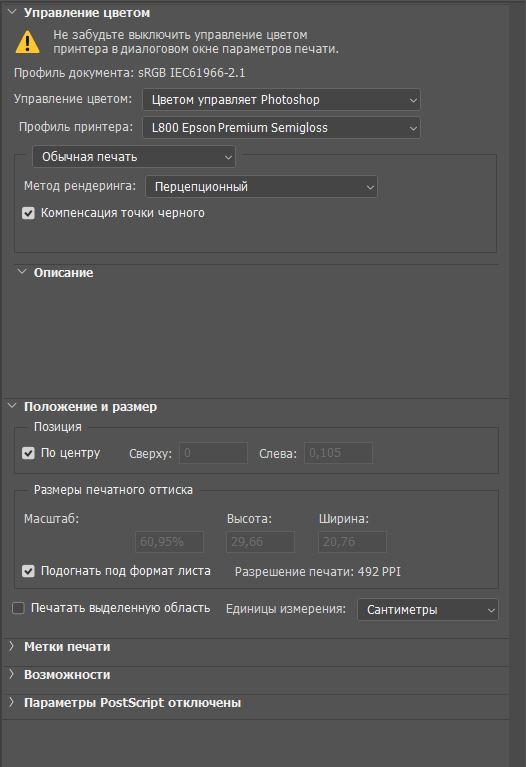This screenshot has width=526, height=767.
Task: Expand the Возможности section
Action: tap(12, 674)
